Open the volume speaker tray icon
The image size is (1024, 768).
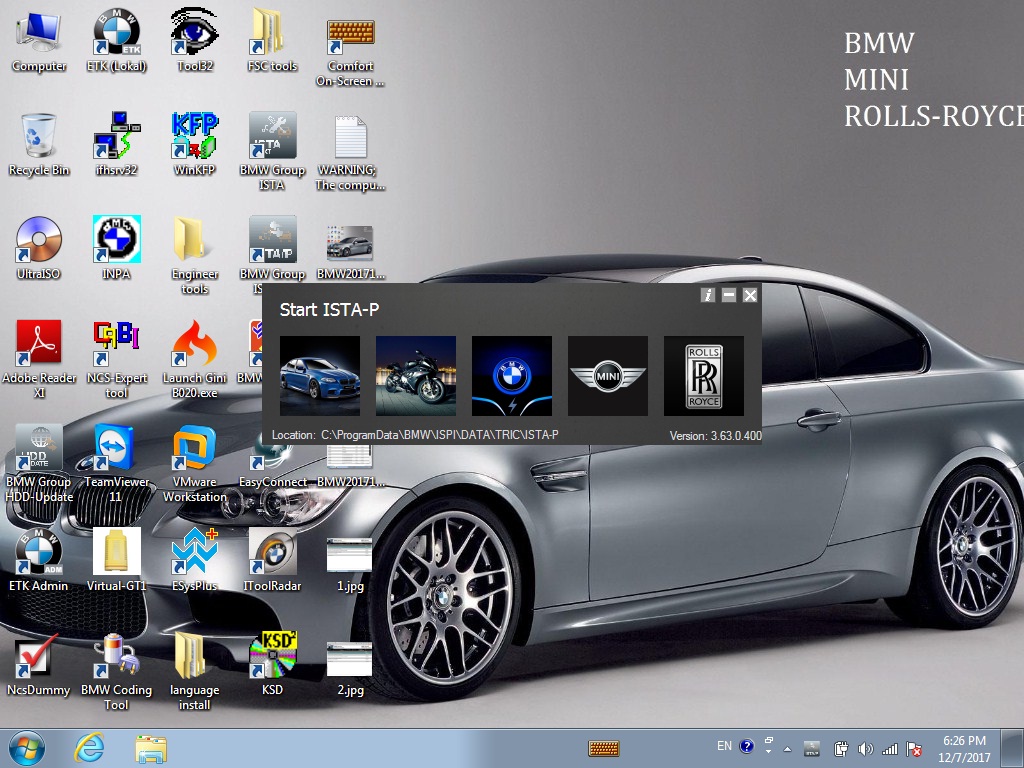pyautogui.click(x=865, y=749)
